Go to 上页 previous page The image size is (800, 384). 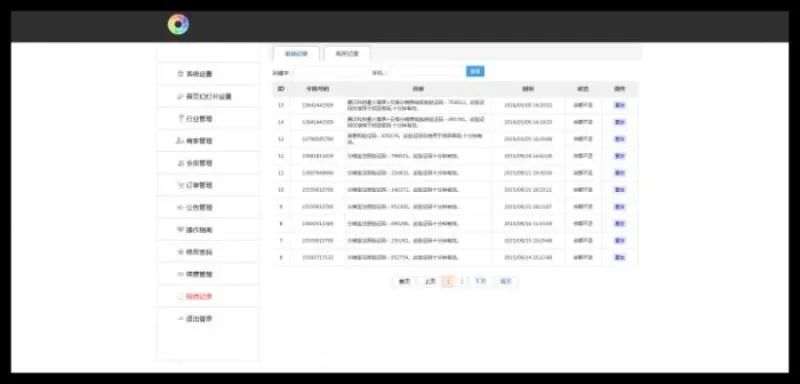430,281
